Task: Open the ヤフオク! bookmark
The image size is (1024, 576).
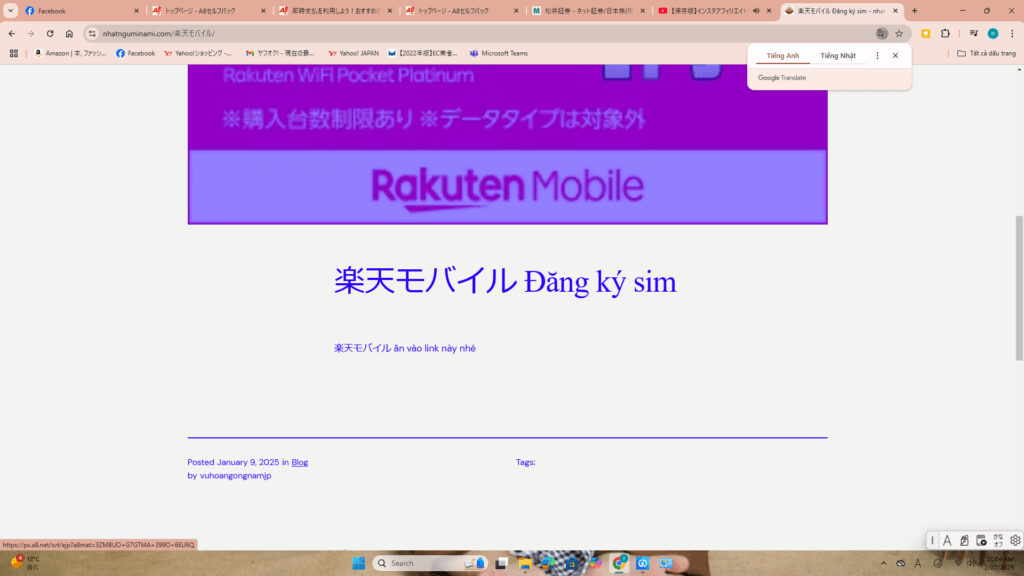Action: point(280,54)
